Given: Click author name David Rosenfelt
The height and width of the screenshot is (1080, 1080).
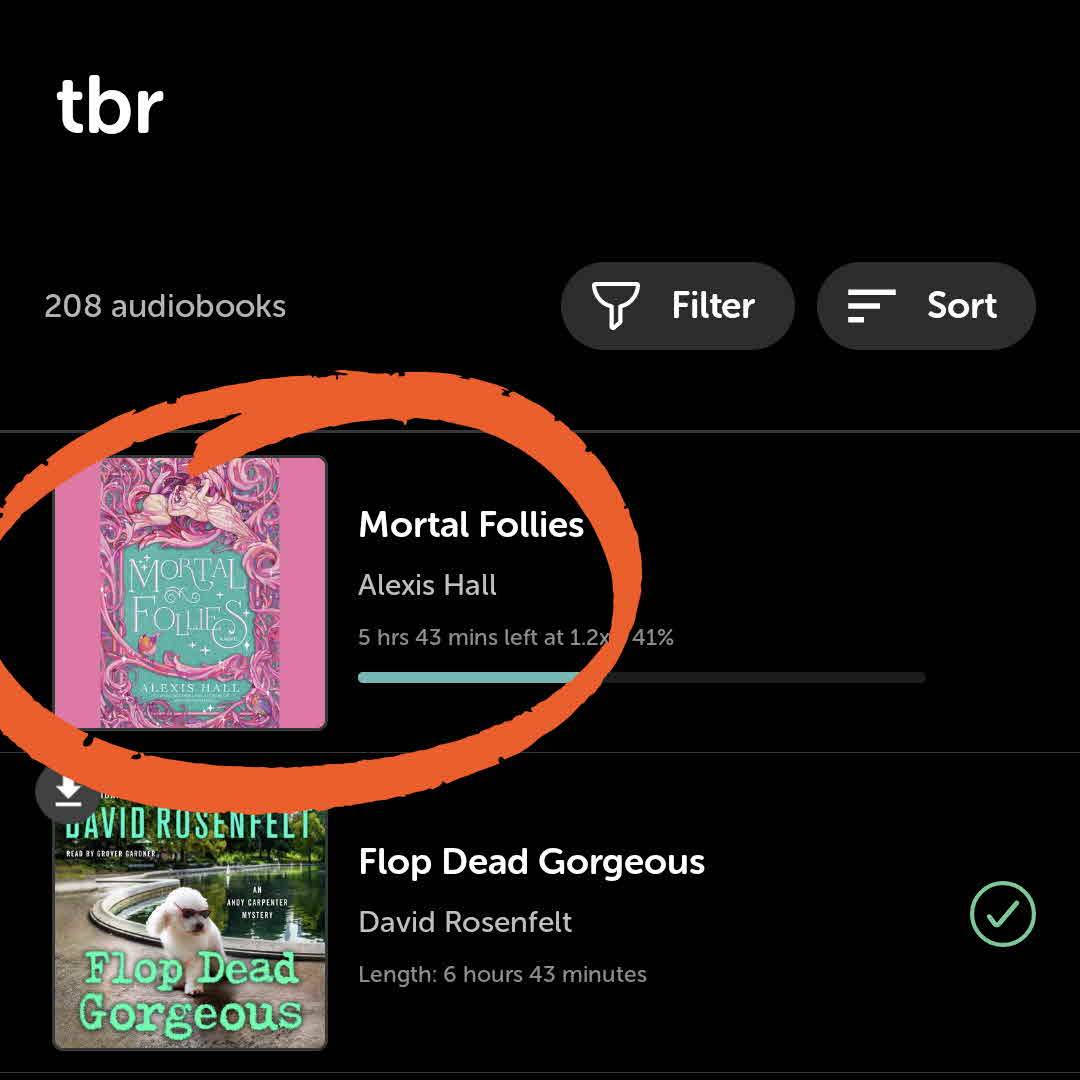Looking at the screenshot, I should 465,922.
